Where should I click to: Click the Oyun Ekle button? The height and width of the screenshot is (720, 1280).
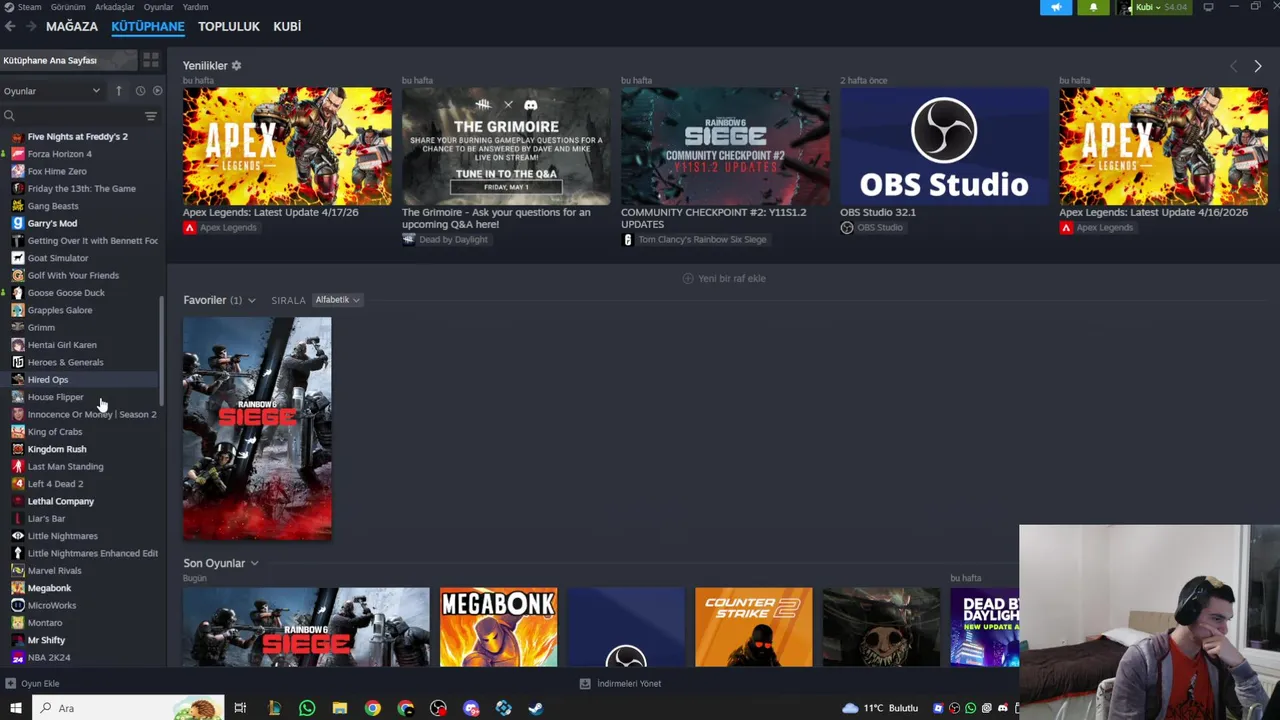click(33, 684)
